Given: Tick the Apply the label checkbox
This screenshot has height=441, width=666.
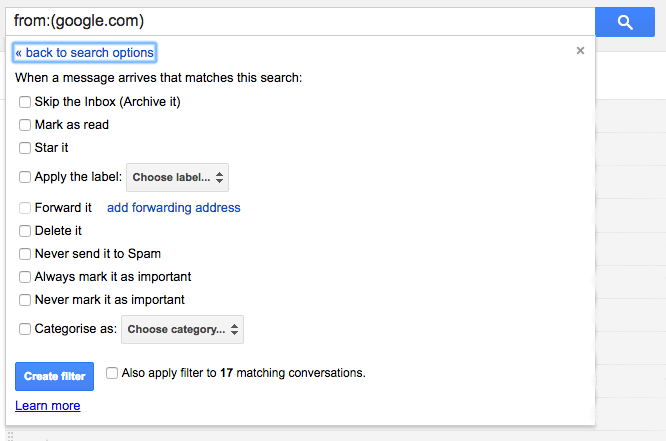Looking at the screenshot, I should point(25,177).
